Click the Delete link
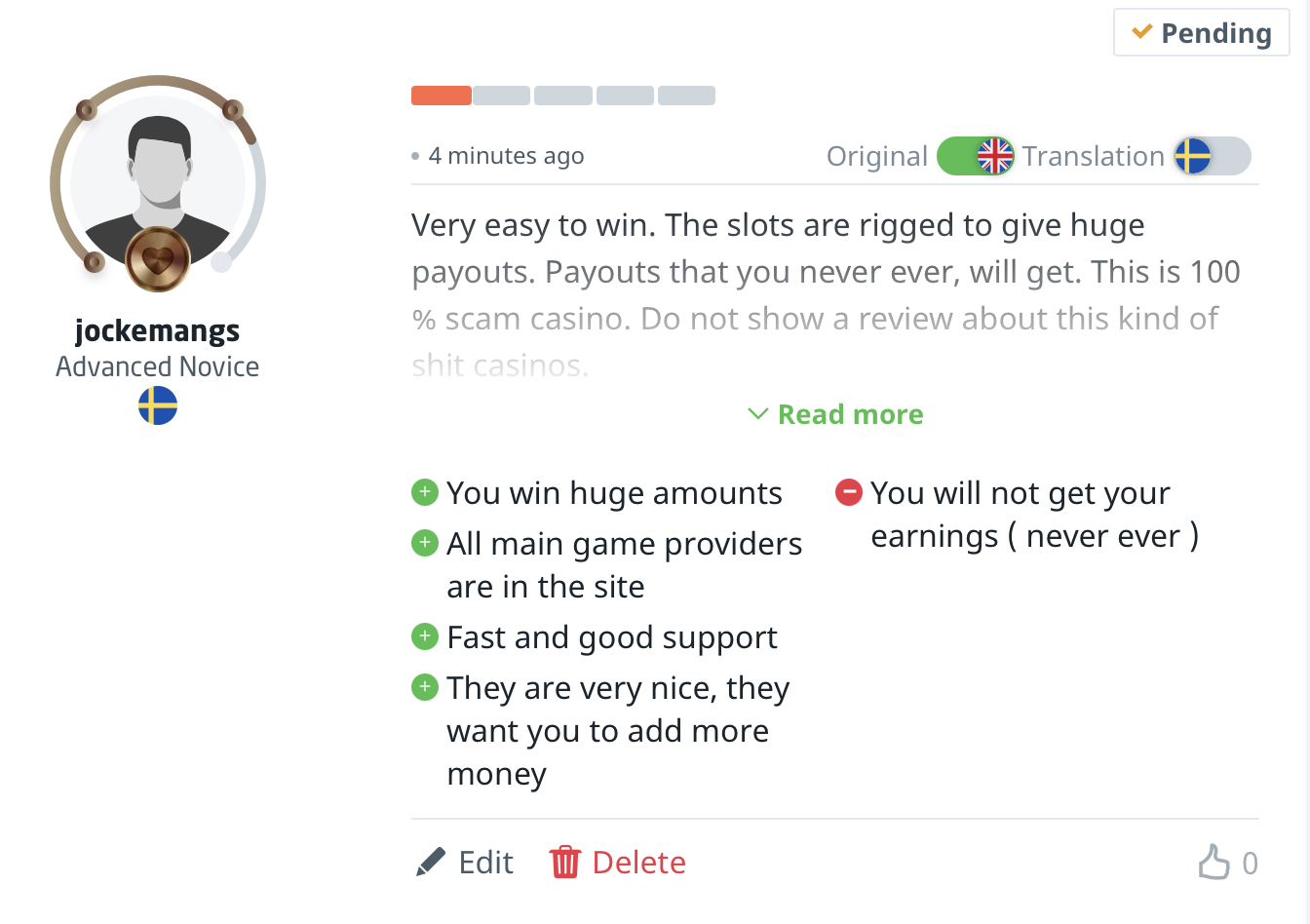Screen dimensions: 1310x924 [638, 863]
